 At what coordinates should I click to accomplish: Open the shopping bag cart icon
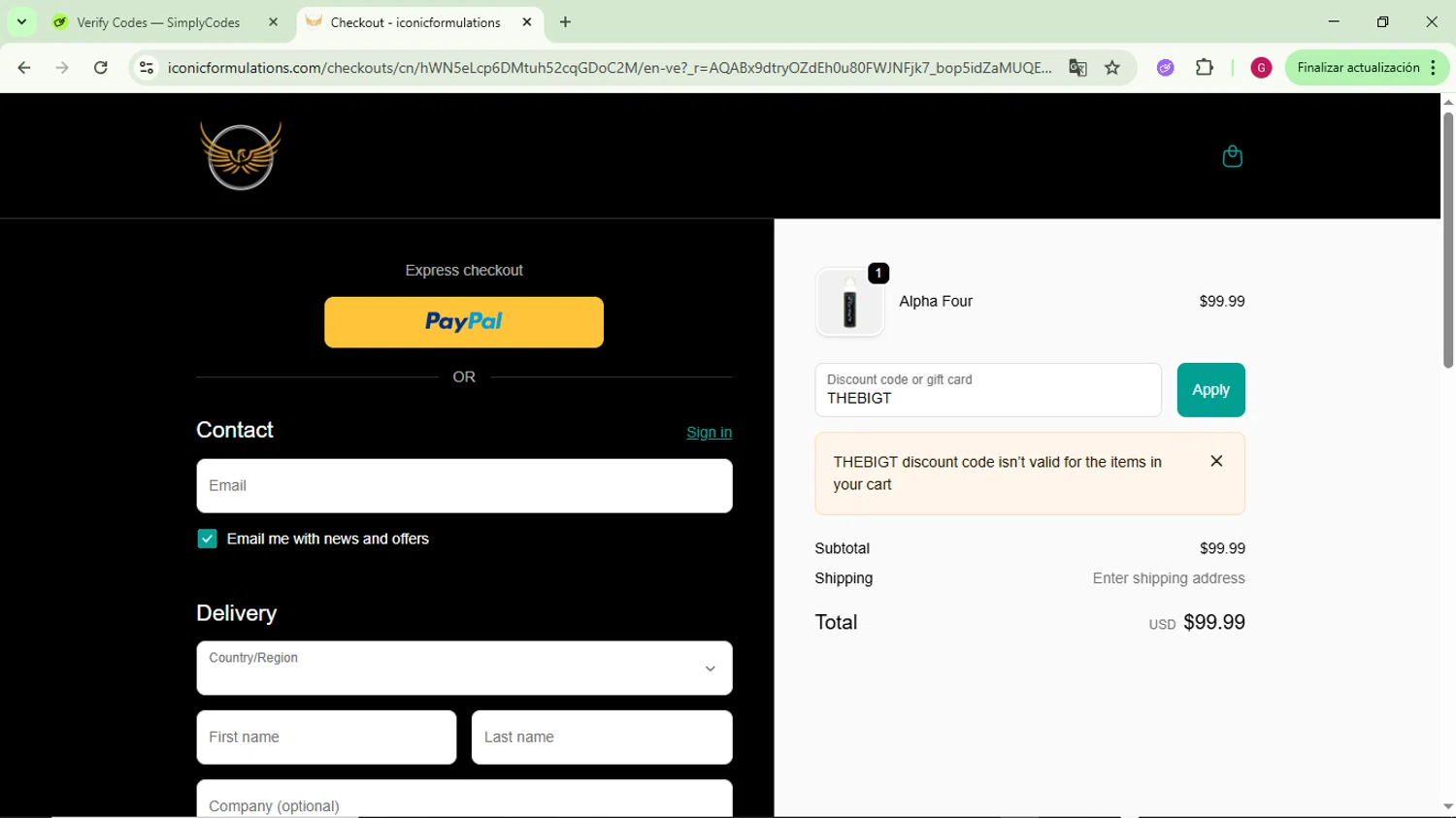point(1232,156)
